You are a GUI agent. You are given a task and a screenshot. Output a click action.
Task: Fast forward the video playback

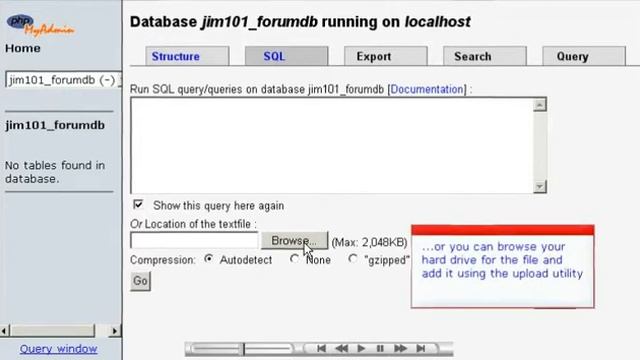400,349
